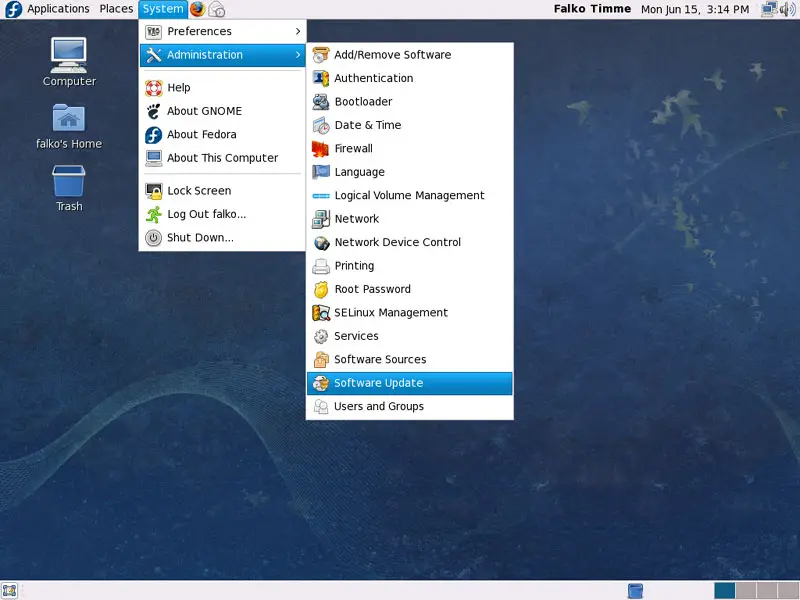Click the Software Sources package icon
Screen dimensions: 800x600
(321, 360)
